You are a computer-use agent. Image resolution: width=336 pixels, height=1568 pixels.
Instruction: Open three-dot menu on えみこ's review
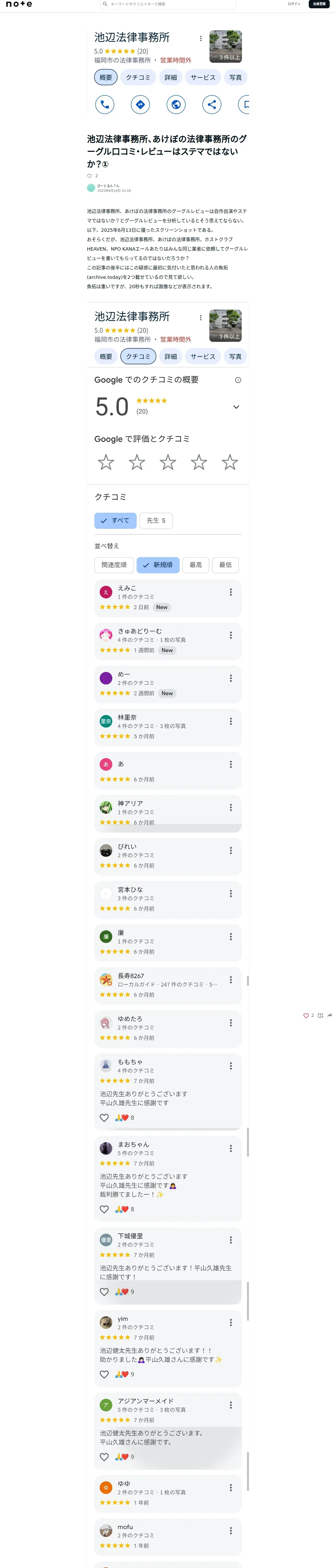(231, 592)
